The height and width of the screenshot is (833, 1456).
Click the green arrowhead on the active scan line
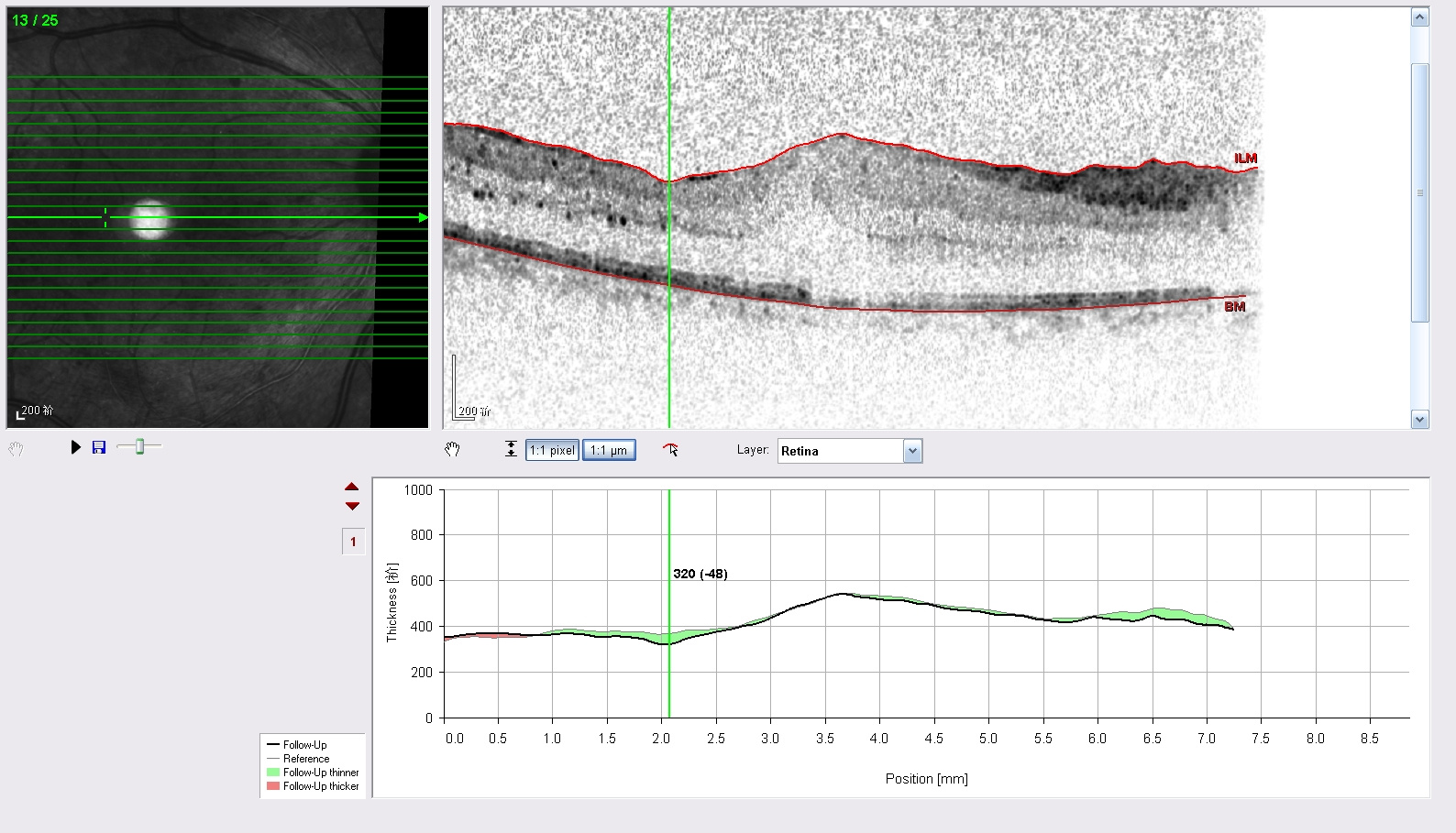pos(423,217)
